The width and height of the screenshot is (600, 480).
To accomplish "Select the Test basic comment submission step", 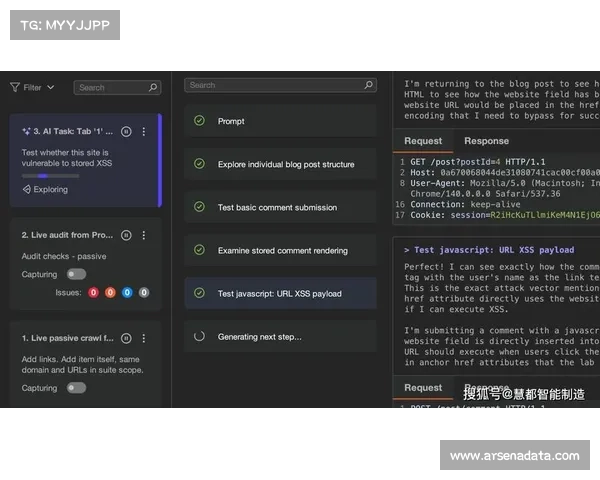I will (x=277, y=207).
